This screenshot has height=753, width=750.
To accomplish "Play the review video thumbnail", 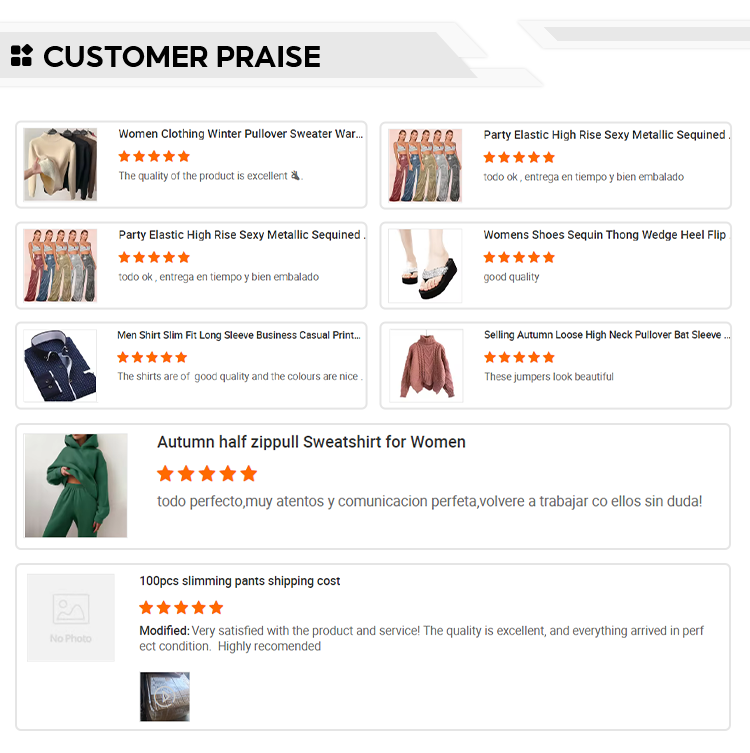I will [x=165, y=697].
